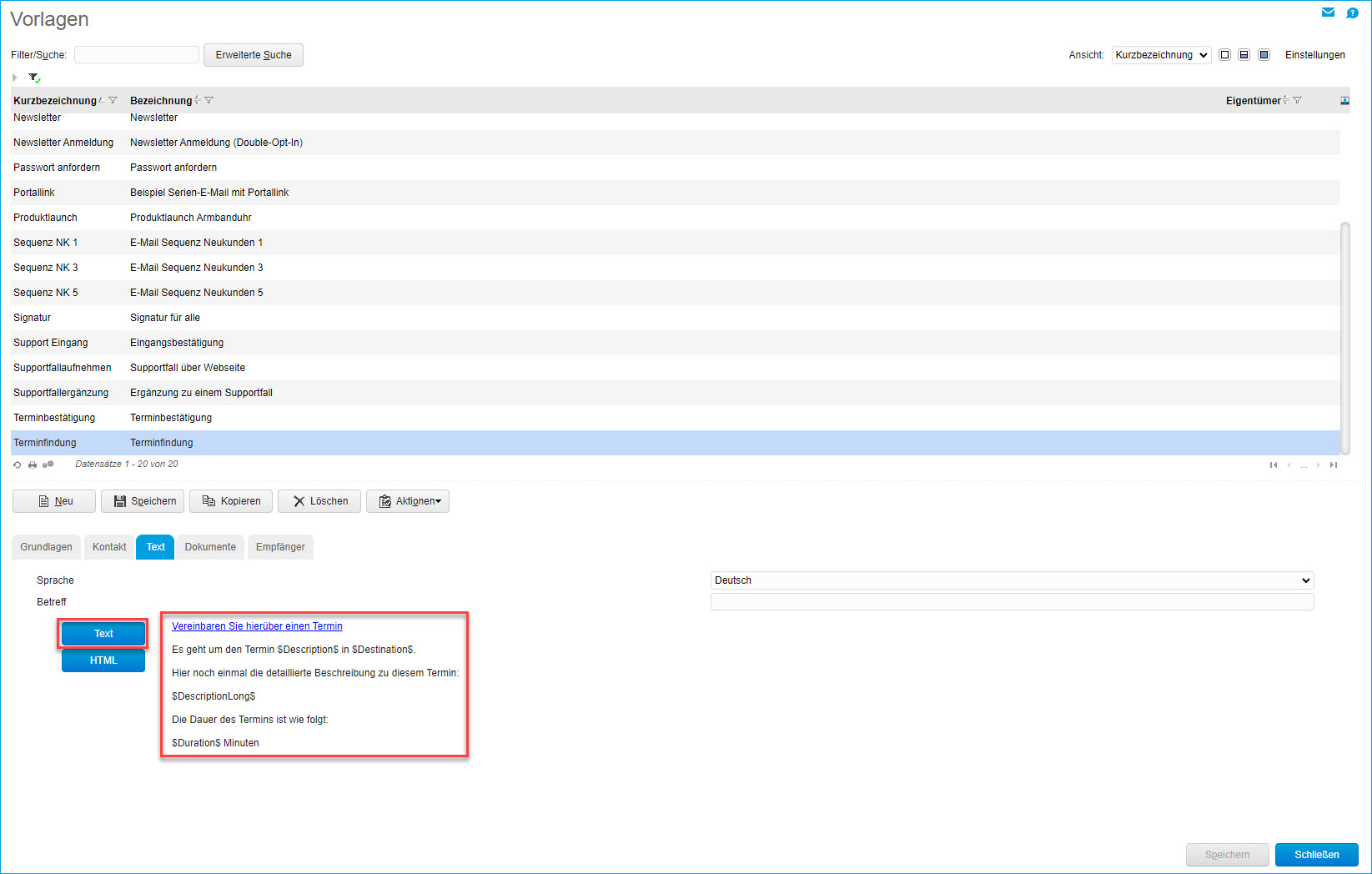Image resolution: width=1372 pixels, height=874 pixels.
Task: Click Speichern in the toolbar
Action: (143, 501)
